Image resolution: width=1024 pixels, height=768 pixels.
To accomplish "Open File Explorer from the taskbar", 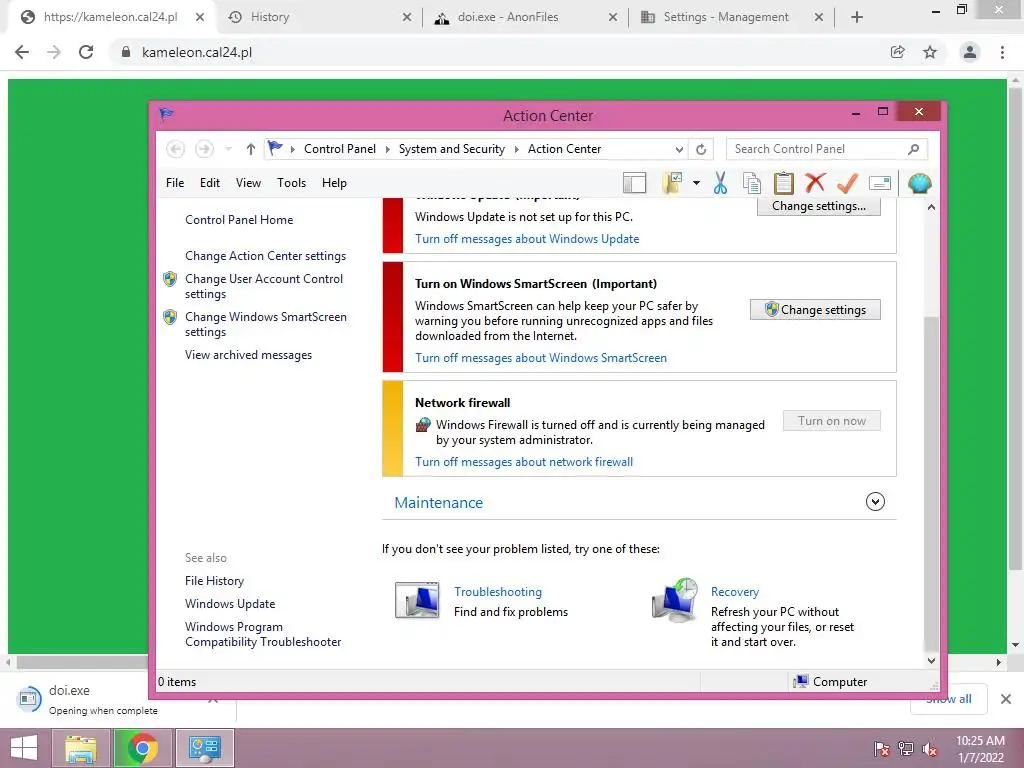I will click(x=80, y=748).
